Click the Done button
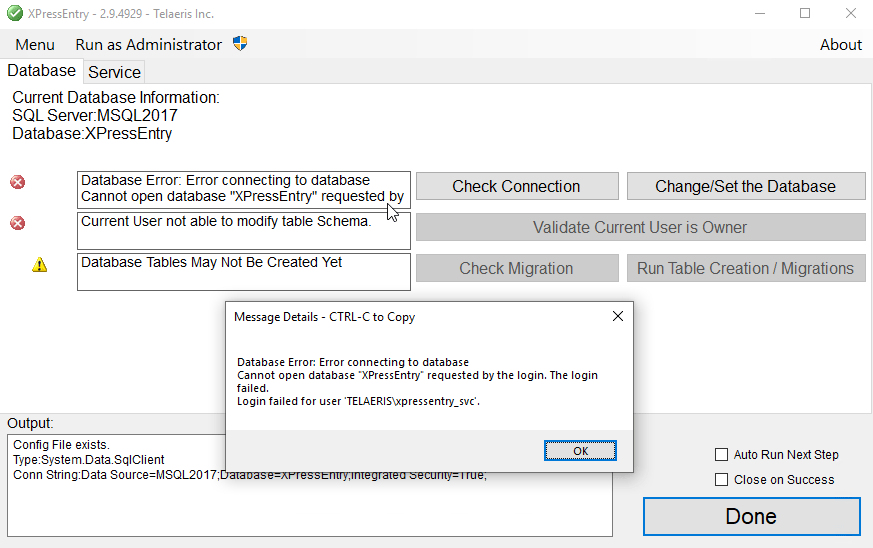This screenshot has height=548, width=873. (752, 516)
